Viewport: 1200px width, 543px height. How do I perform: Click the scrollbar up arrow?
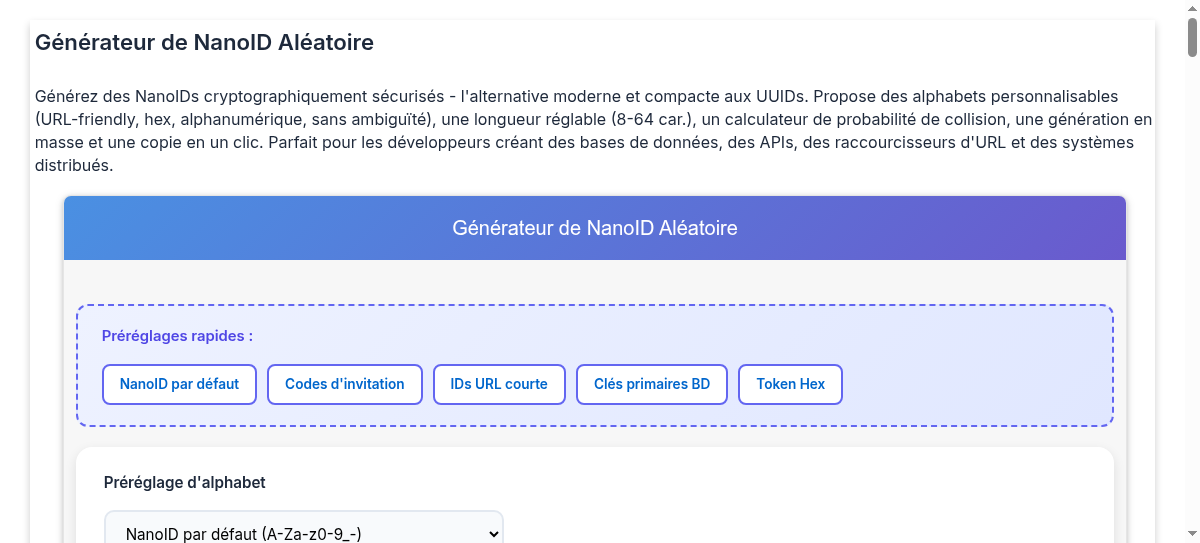(x=1192, y=8)
